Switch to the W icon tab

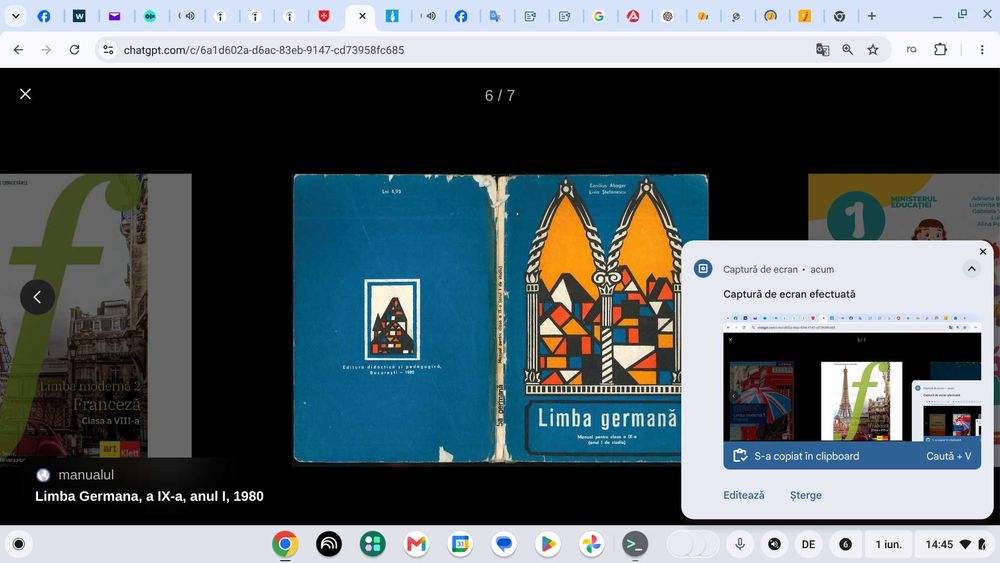(x=79, y=17)
